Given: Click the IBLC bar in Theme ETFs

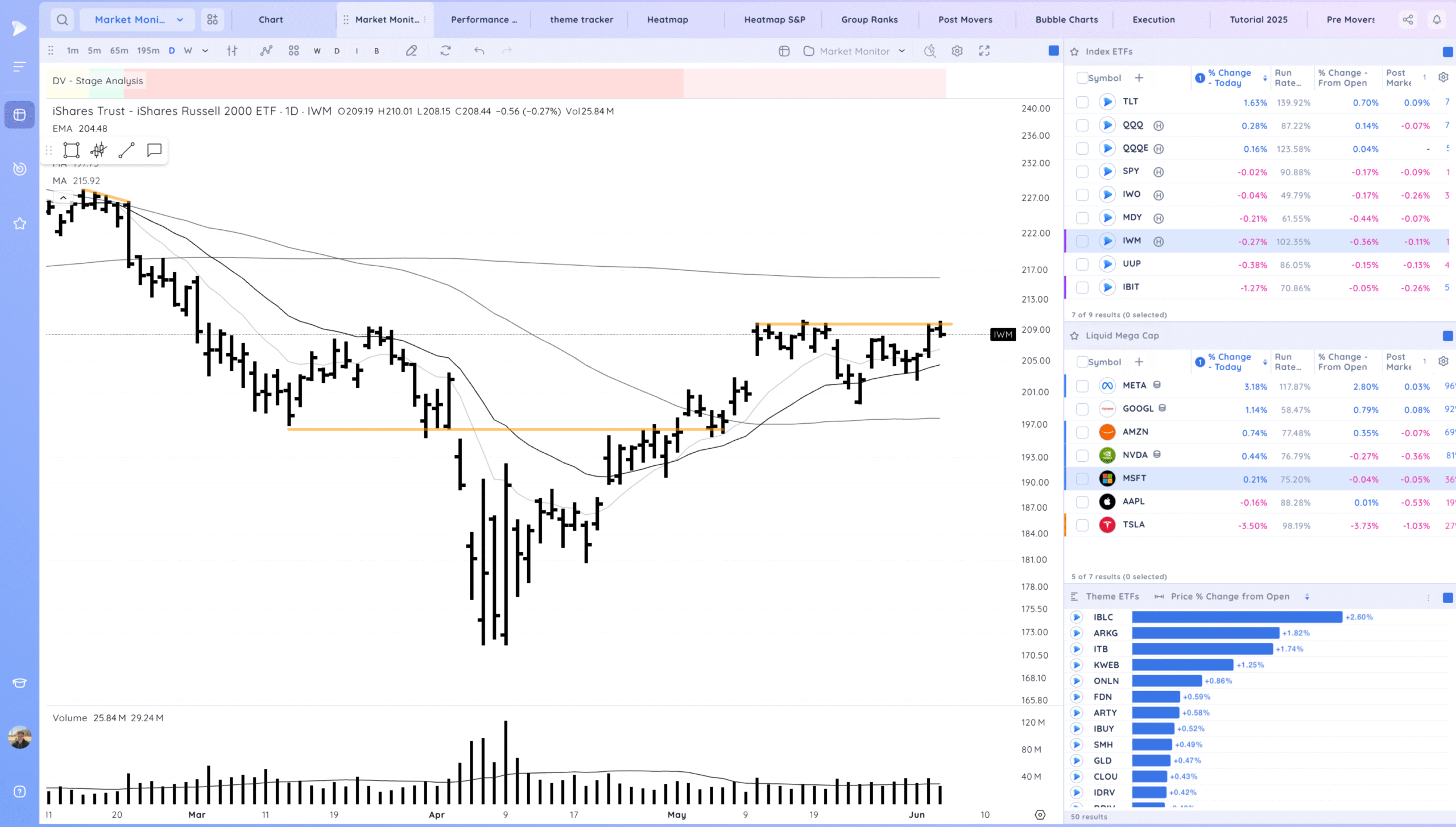Looking at the screenshot, I should (1236, 617).
